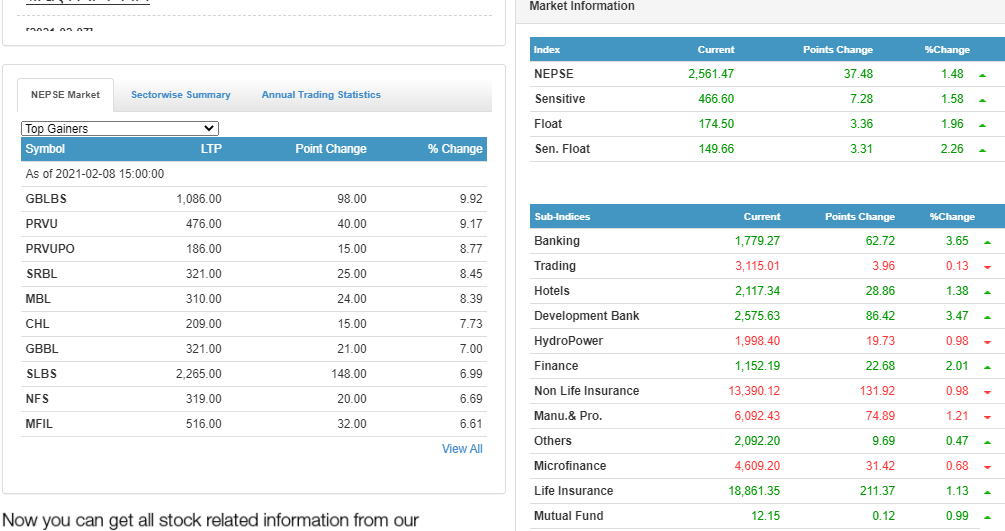
Task: Click the As of 2021-02-08 15:00:00 timestamp
Action: click(95, 174)
